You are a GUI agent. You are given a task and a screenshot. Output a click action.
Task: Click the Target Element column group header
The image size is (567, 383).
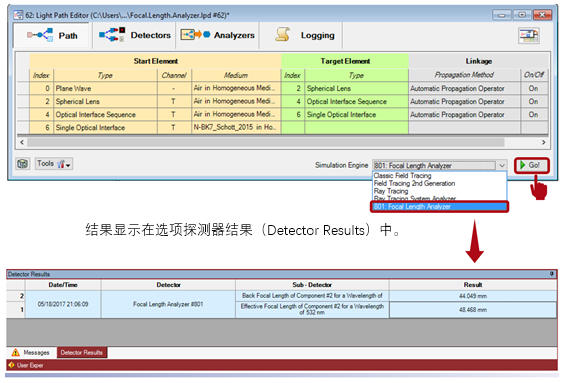click(x=345, y=61)
